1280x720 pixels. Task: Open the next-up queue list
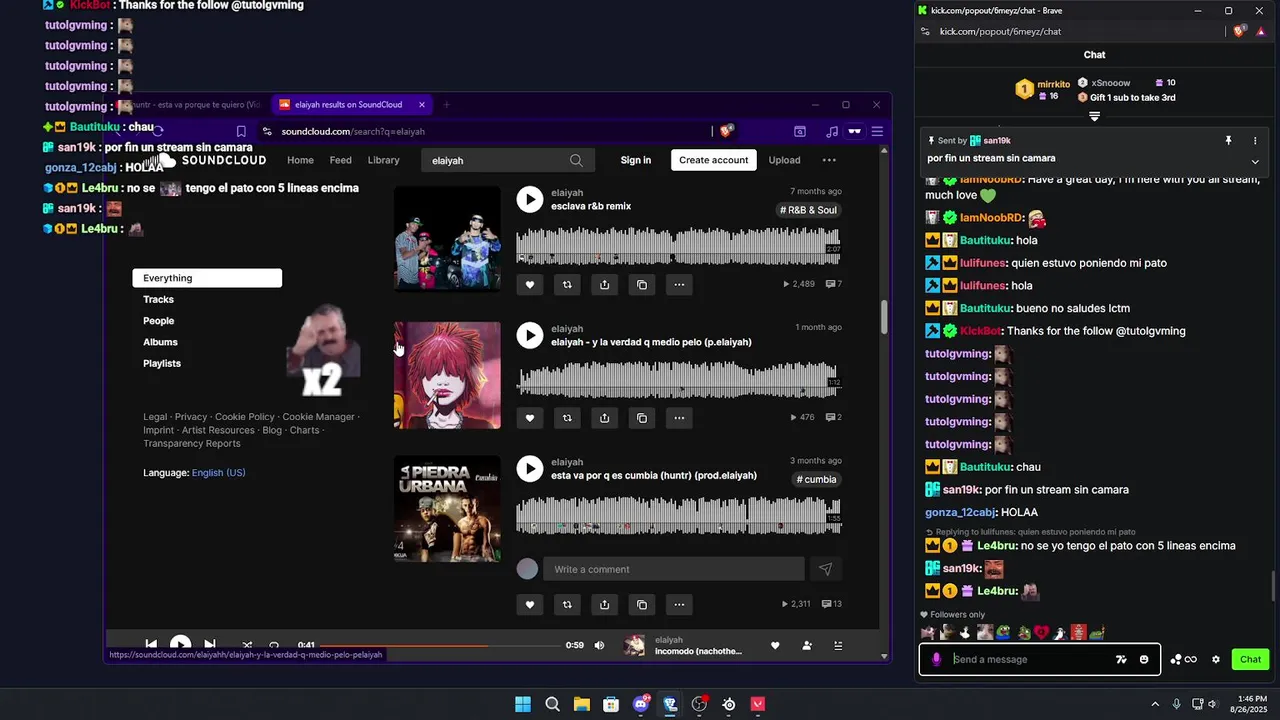(838, 645)
